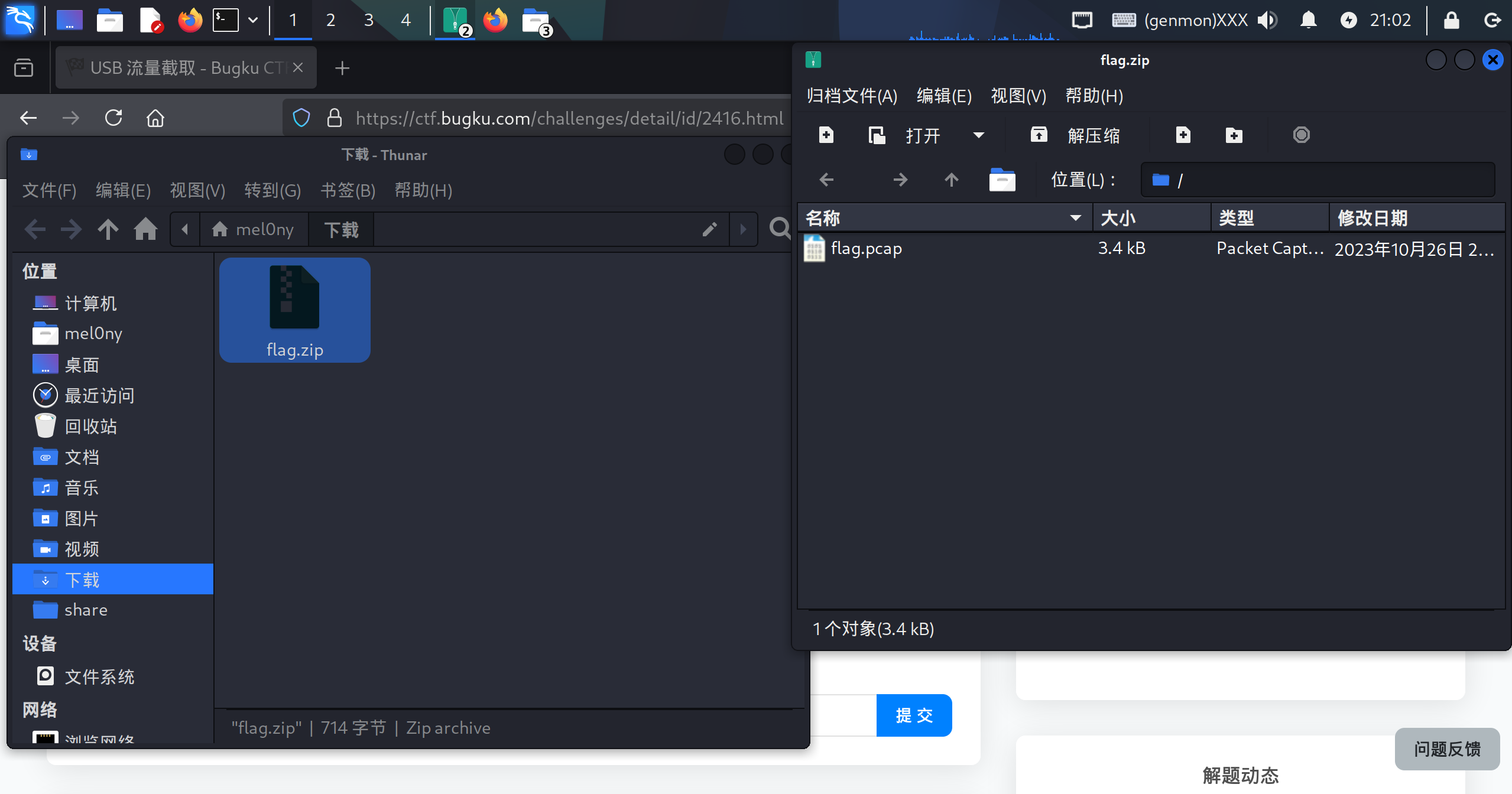Open the 书签(B) menu in Thunar
Viewport: 1512px width, 794px height.
[348, 190]
